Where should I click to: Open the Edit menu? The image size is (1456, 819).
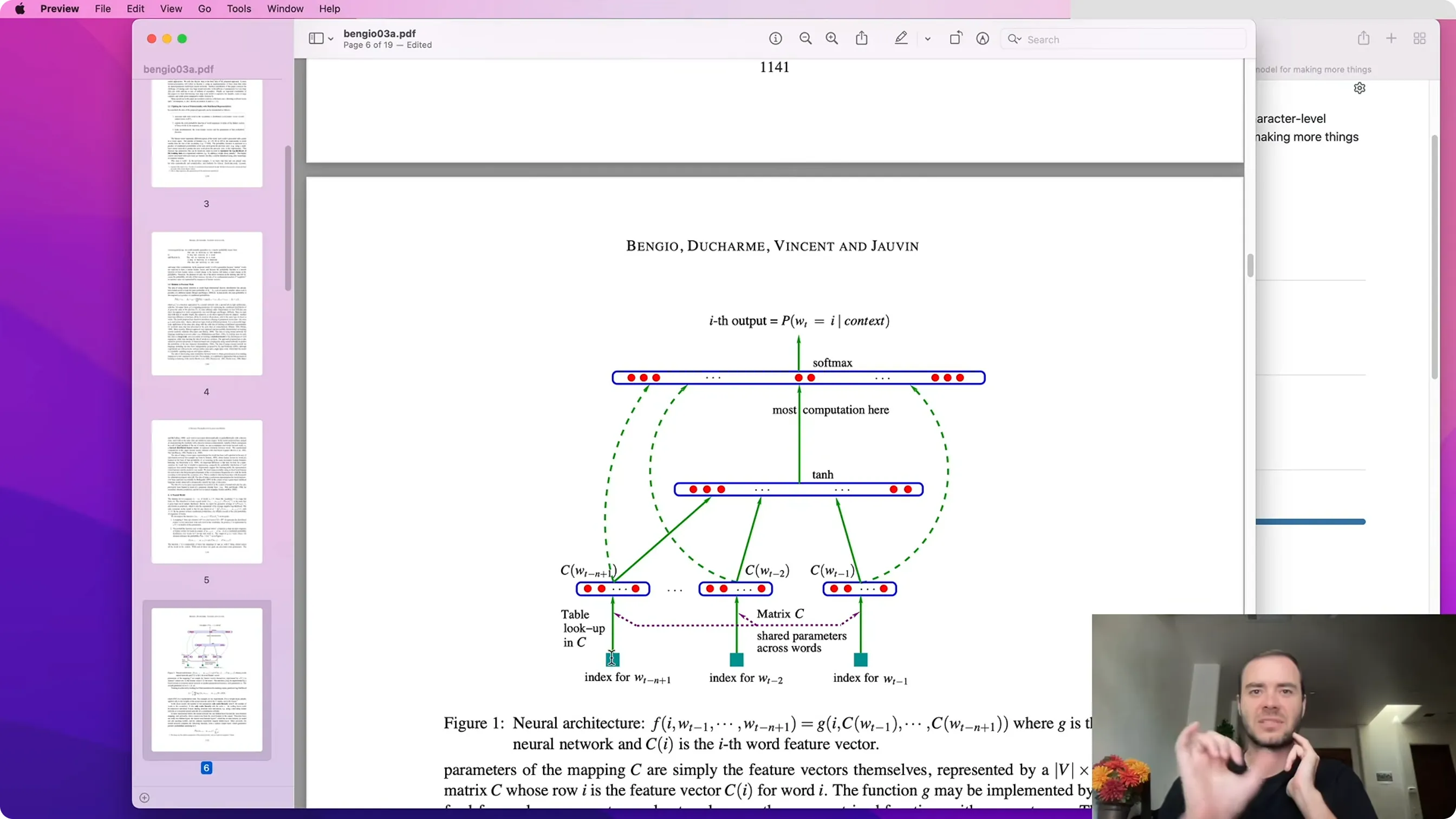pyautogui.click(x=135, y=9)
